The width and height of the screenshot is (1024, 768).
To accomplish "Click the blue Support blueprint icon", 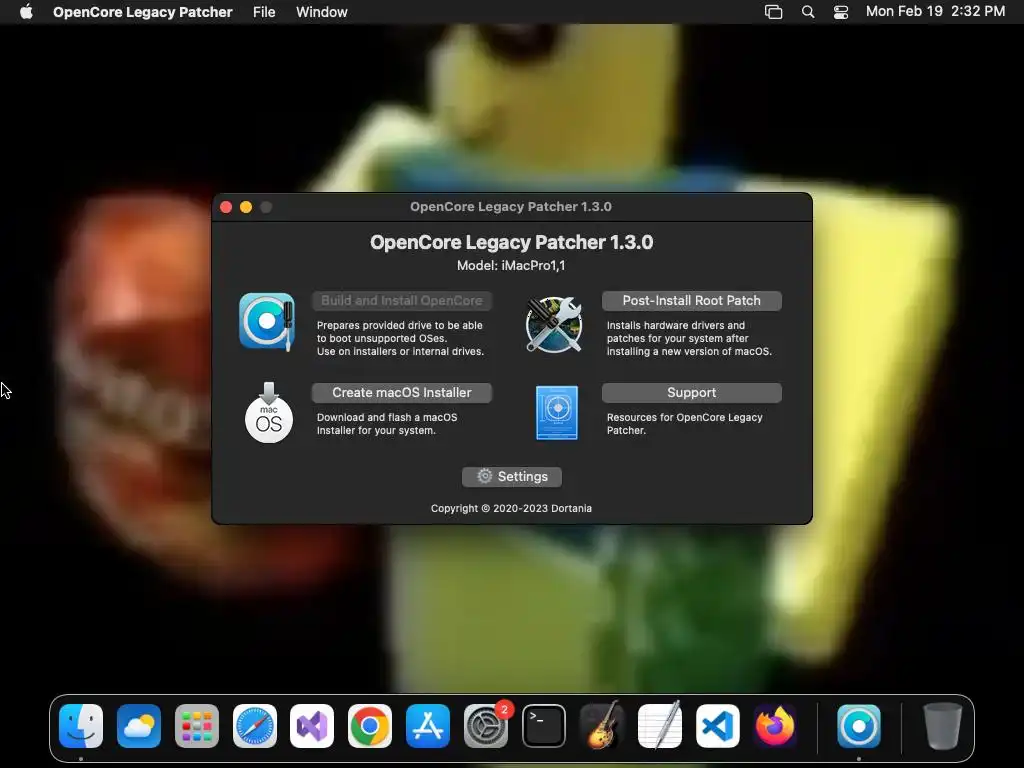I will click(x=556, y=413).
